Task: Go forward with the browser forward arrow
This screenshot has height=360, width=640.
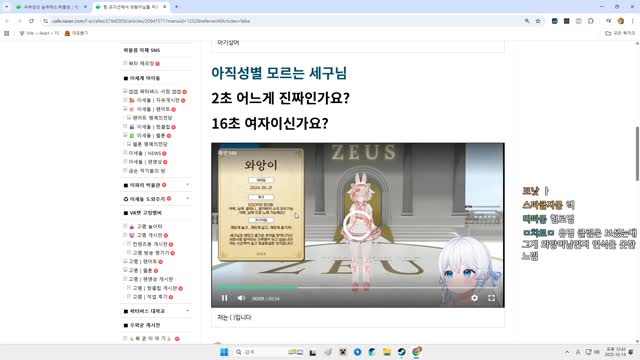Action: click(x=19, y=21)
